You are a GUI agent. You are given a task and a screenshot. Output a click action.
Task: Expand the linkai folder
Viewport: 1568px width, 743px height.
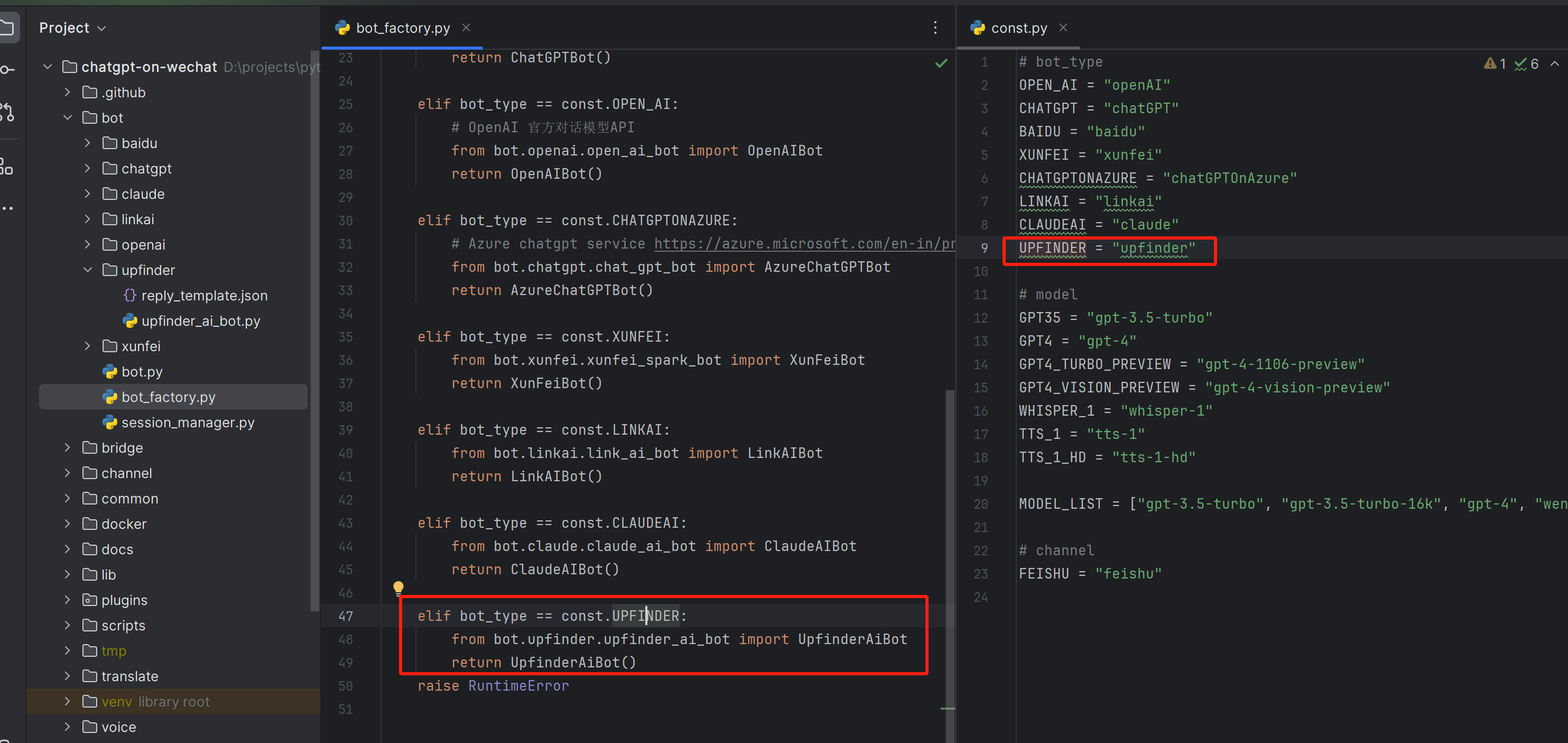click(x=88, y=218)
